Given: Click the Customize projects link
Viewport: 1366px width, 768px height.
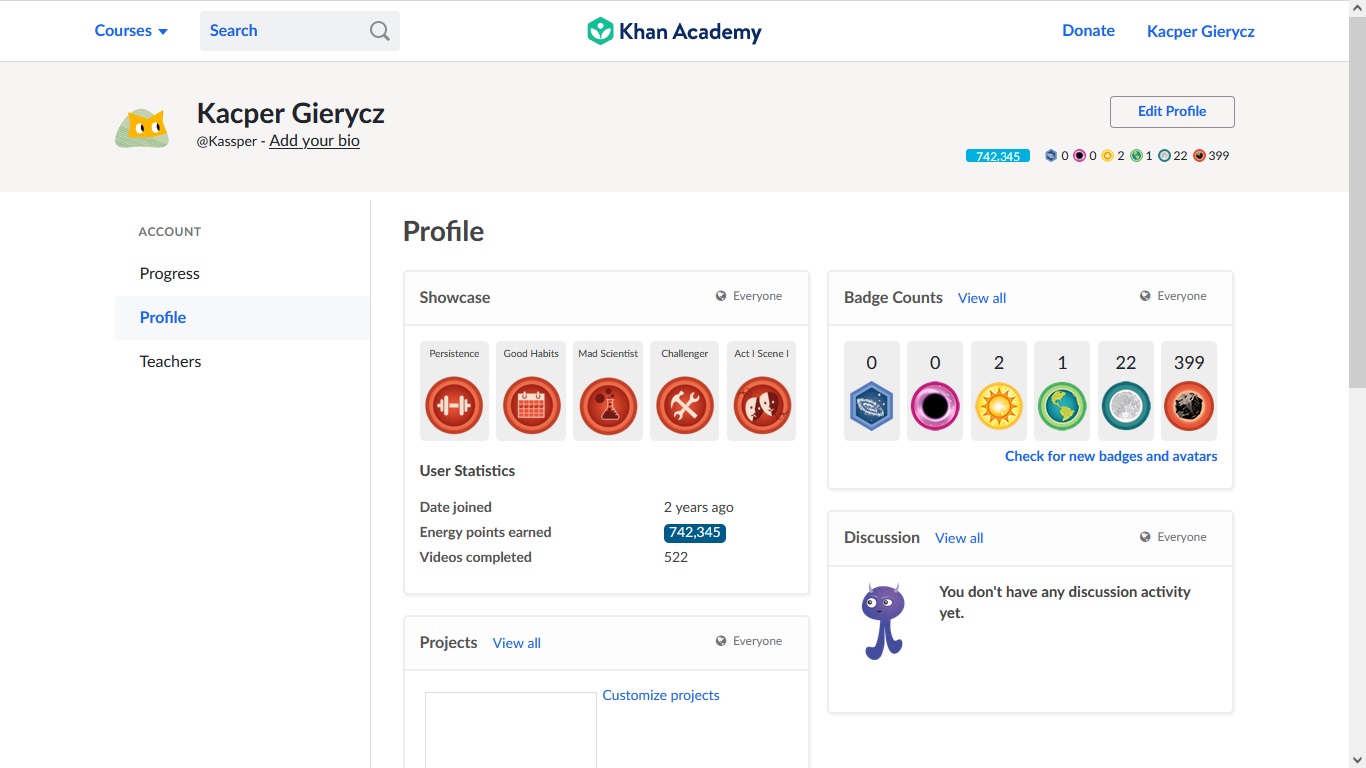Looking at the screenshot, I should 661,695.
